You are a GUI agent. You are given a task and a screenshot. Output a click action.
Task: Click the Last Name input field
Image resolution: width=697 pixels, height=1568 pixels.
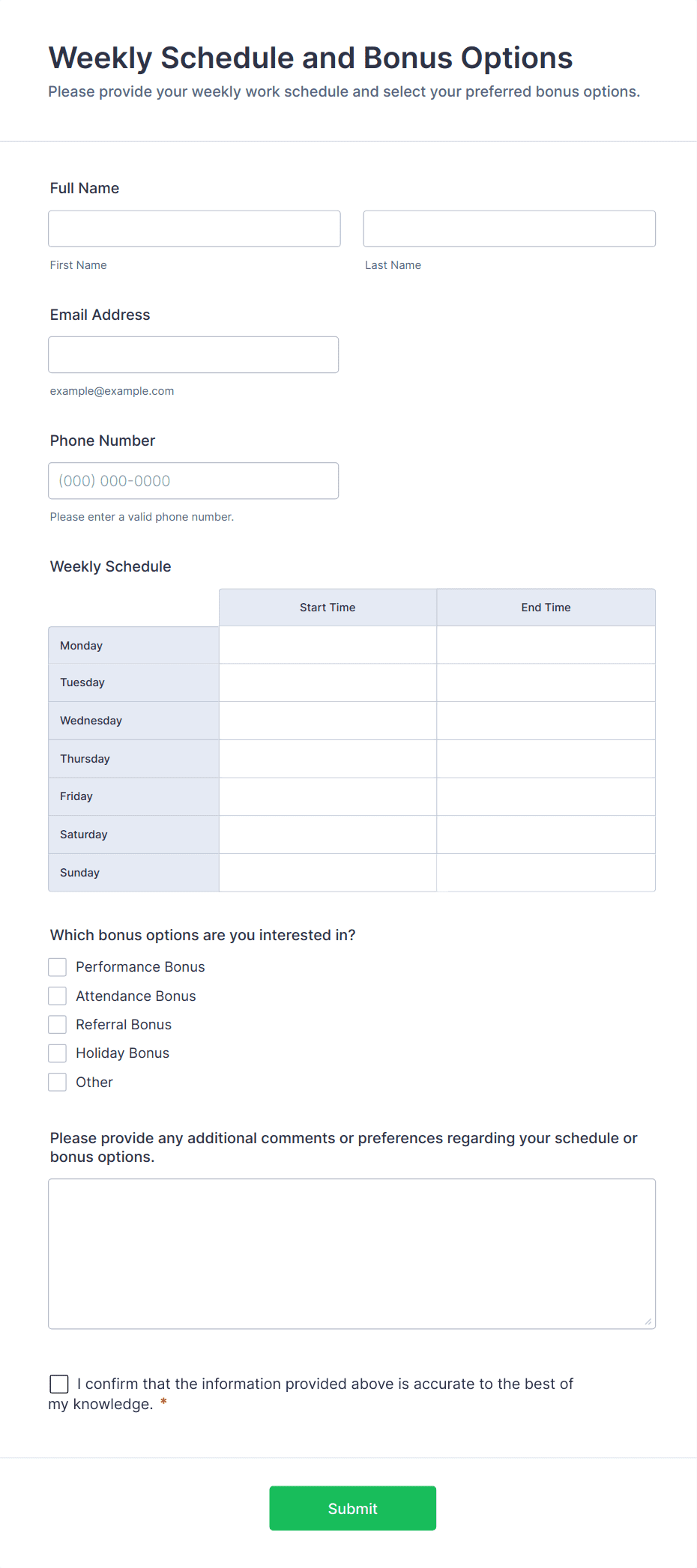coord(509,228)
